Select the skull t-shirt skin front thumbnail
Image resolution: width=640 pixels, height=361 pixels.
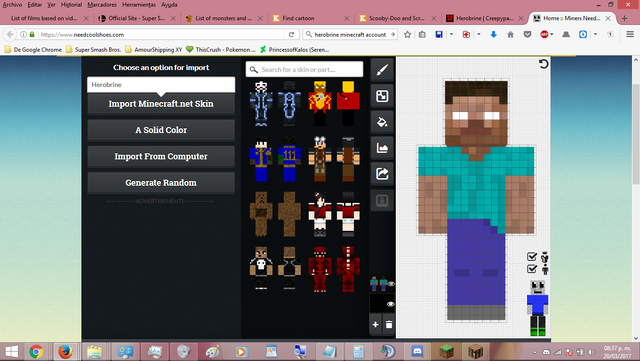pos(261,270)
